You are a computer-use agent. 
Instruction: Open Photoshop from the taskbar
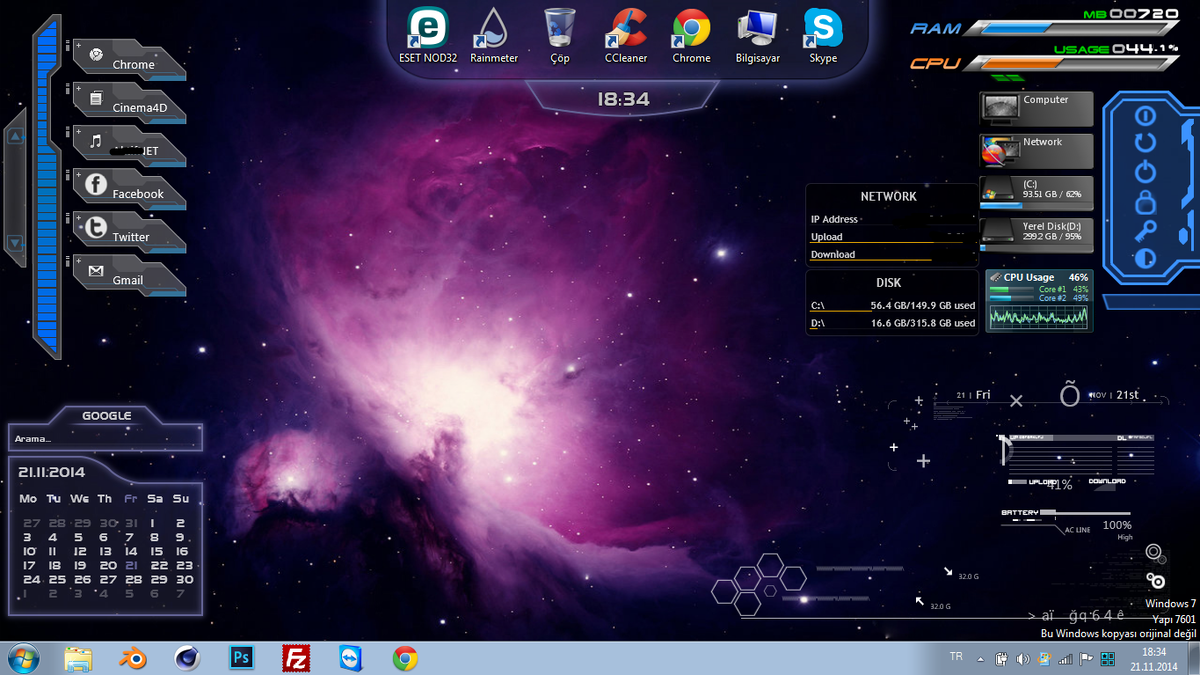click(241, 659)
